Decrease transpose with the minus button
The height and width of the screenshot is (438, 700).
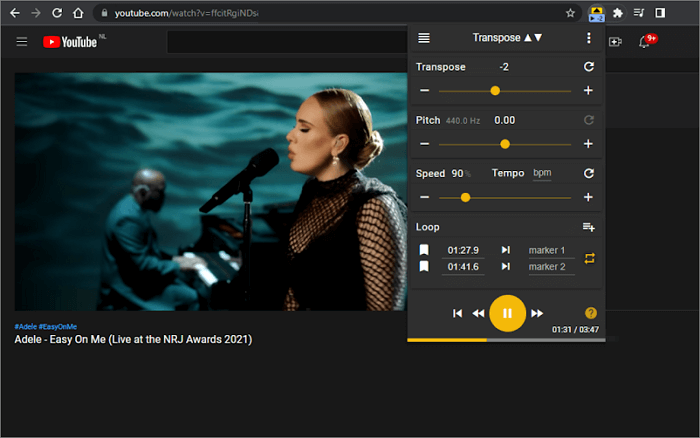point(424,91)
